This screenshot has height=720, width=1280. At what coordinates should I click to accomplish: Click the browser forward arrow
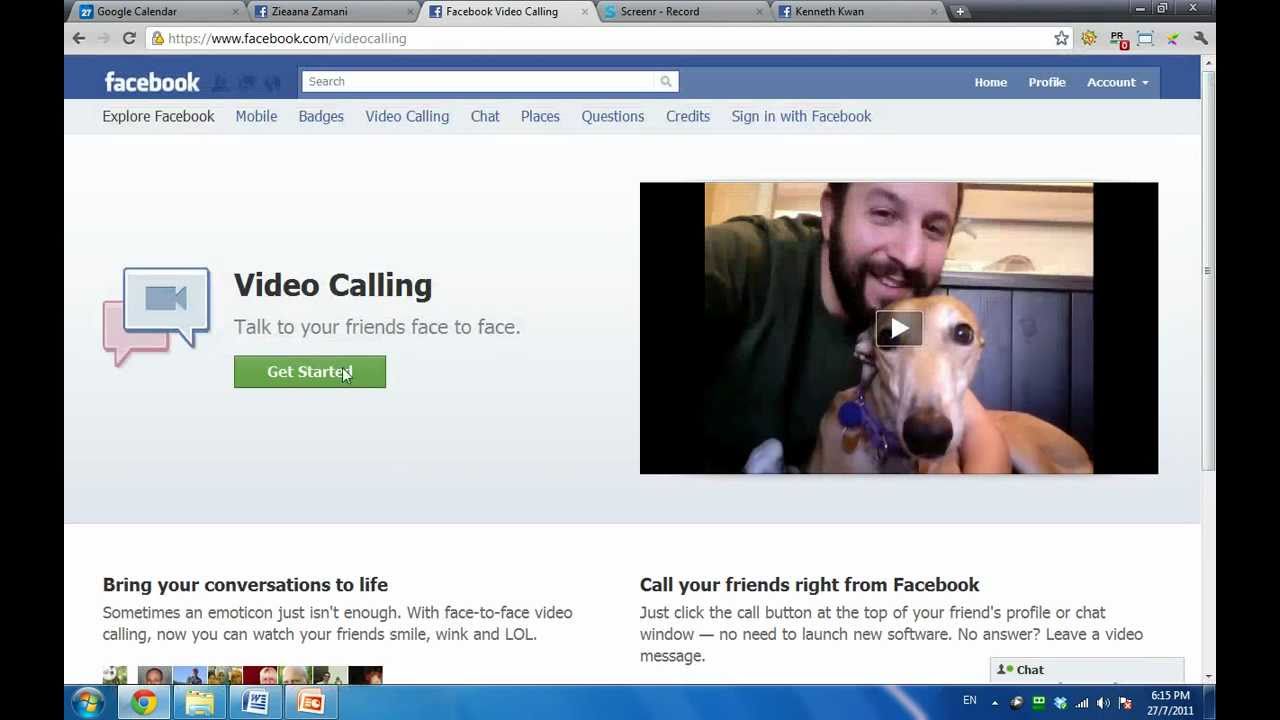click(x=103, y=38)
